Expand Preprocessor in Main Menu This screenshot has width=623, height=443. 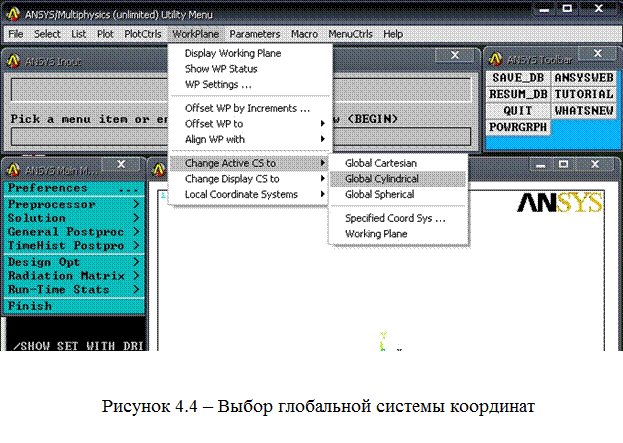pyautogui.click(x=74, y=204)
